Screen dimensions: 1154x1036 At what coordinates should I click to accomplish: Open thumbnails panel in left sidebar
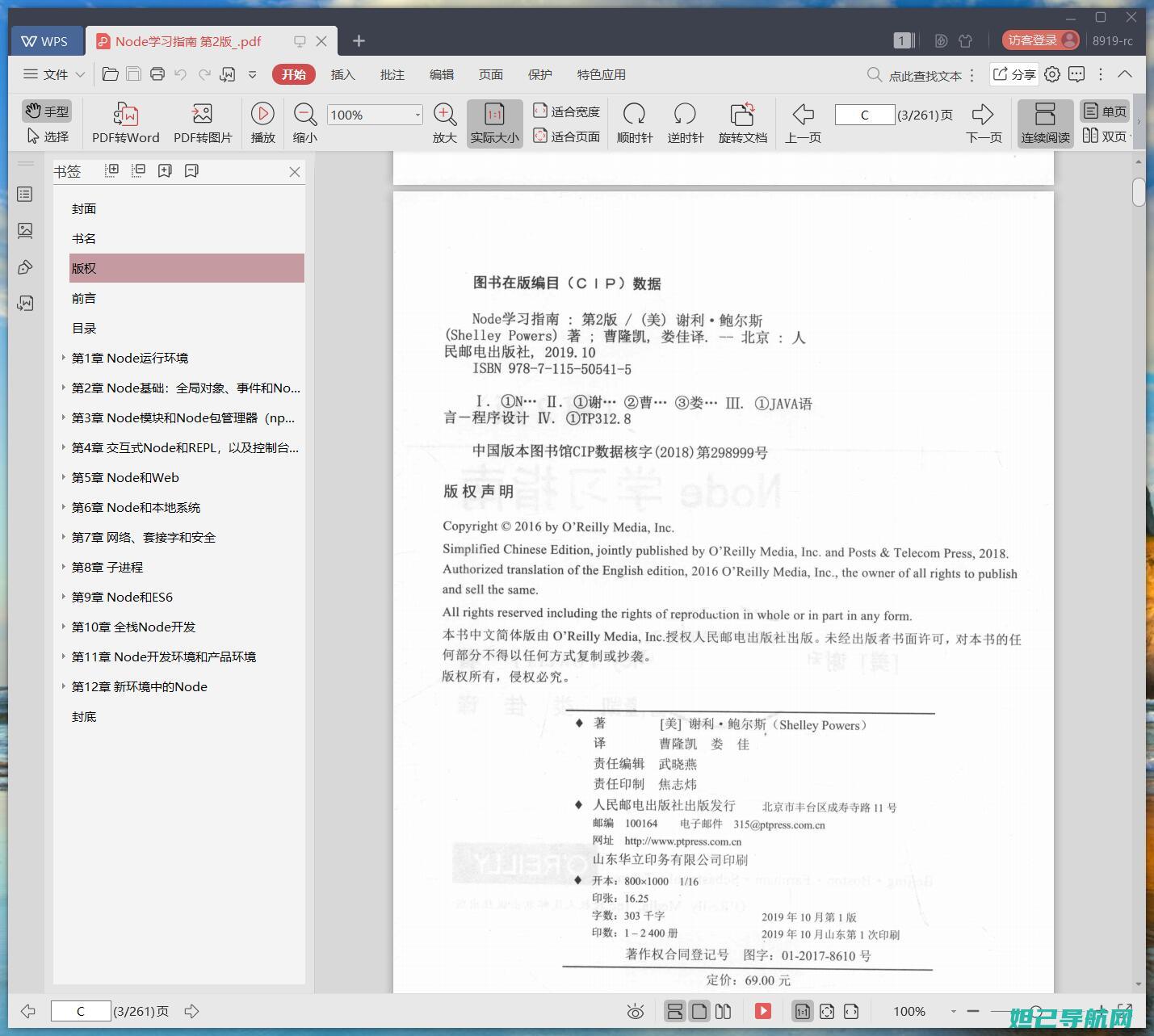pyautogui.click(x=25, y=231)
